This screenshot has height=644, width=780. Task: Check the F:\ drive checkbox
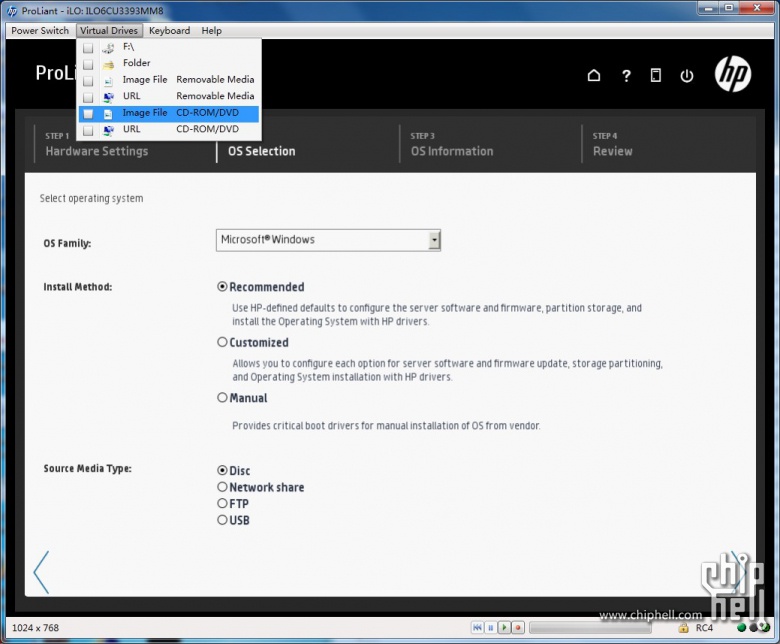88,48
